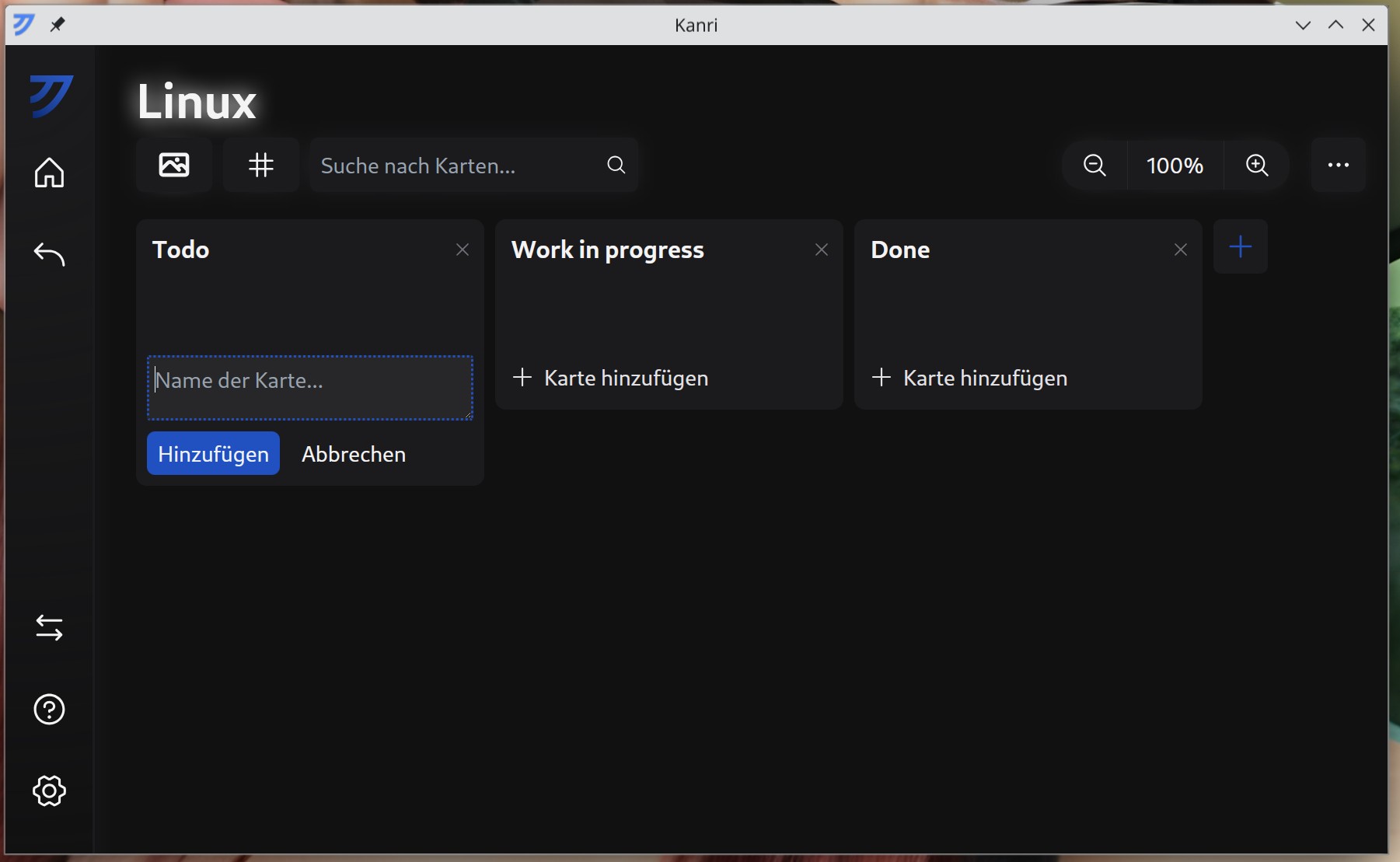Click Karte hinzufügen in Done column
Screen dimensions: 1400x862
(x=970, y=378)
